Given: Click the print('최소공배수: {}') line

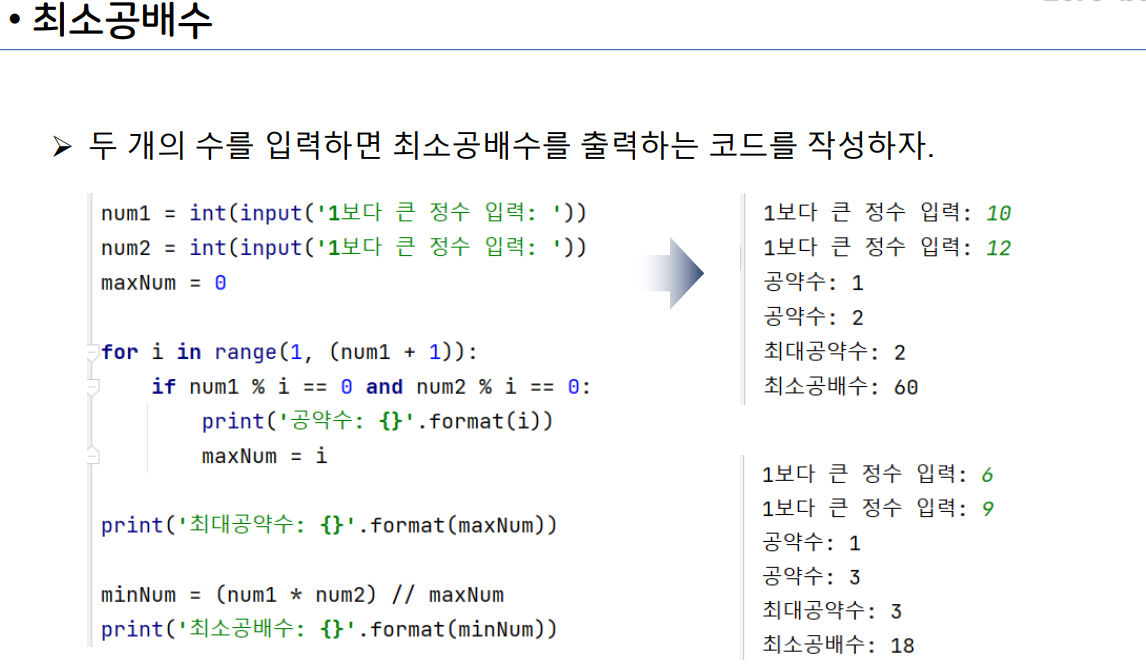Looking at the screenshot, I should pos(329,629).
